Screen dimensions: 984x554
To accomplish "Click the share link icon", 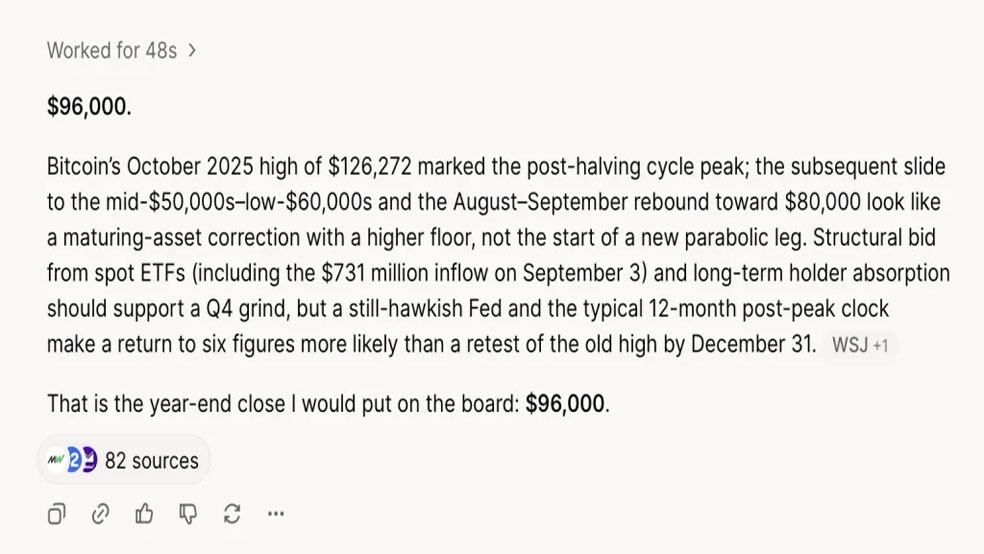I will point(100,514).
